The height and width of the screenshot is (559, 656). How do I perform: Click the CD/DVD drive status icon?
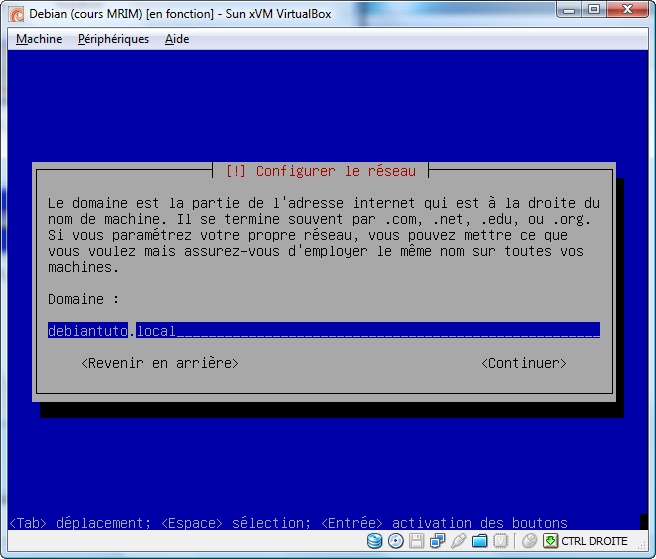396,541
